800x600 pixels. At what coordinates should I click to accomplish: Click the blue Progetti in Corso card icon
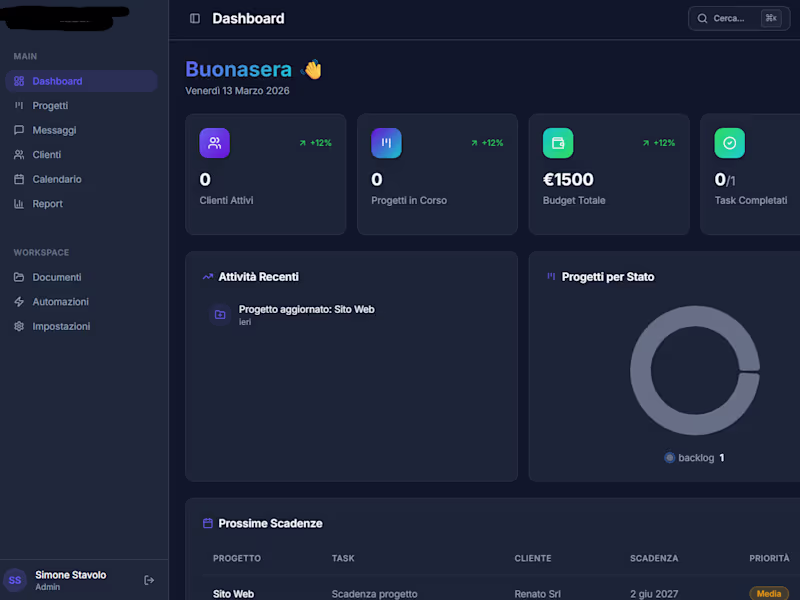(x=386, y=143)
